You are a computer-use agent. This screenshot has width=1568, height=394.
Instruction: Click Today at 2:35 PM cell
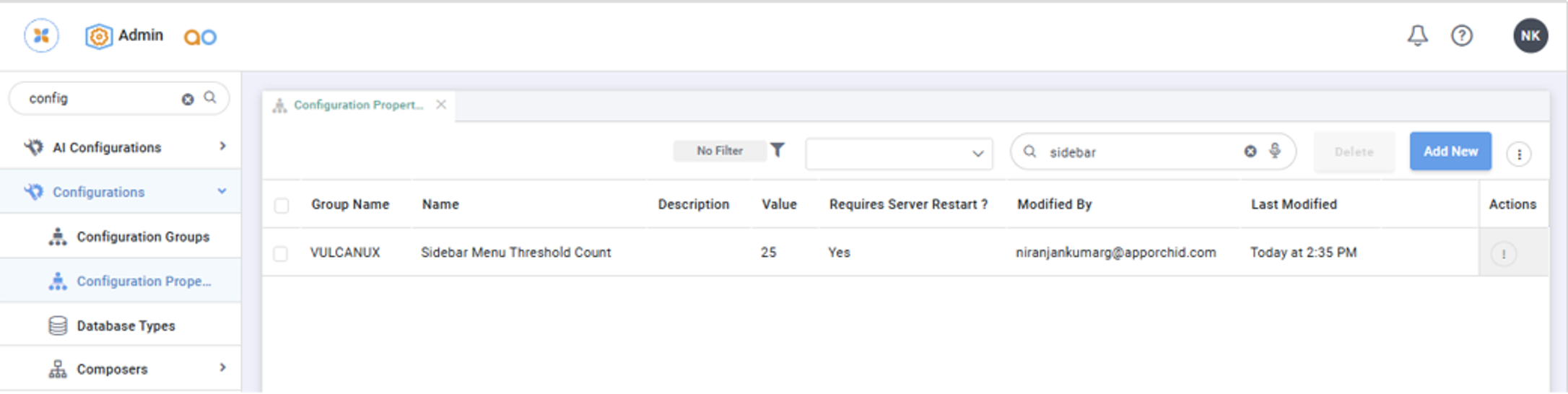pos(1303,253)
